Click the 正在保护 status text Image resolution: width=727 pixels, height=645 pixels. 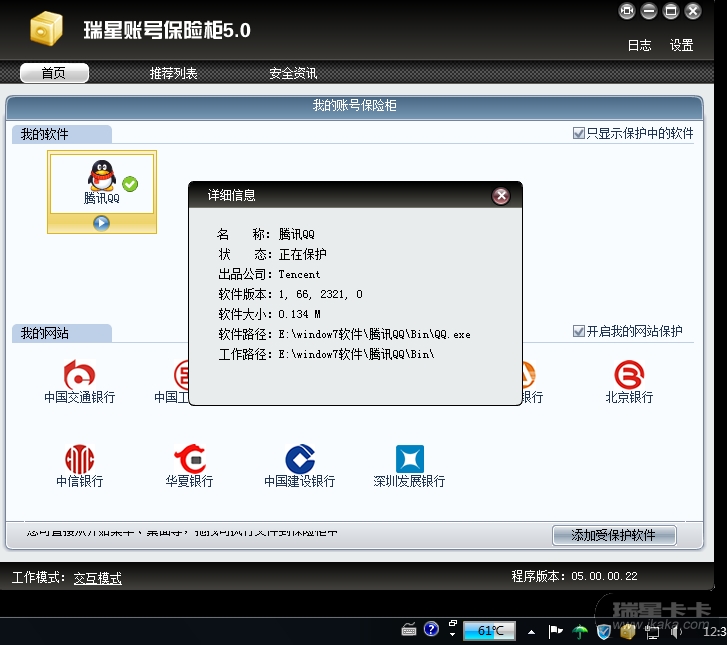(303, 255)
